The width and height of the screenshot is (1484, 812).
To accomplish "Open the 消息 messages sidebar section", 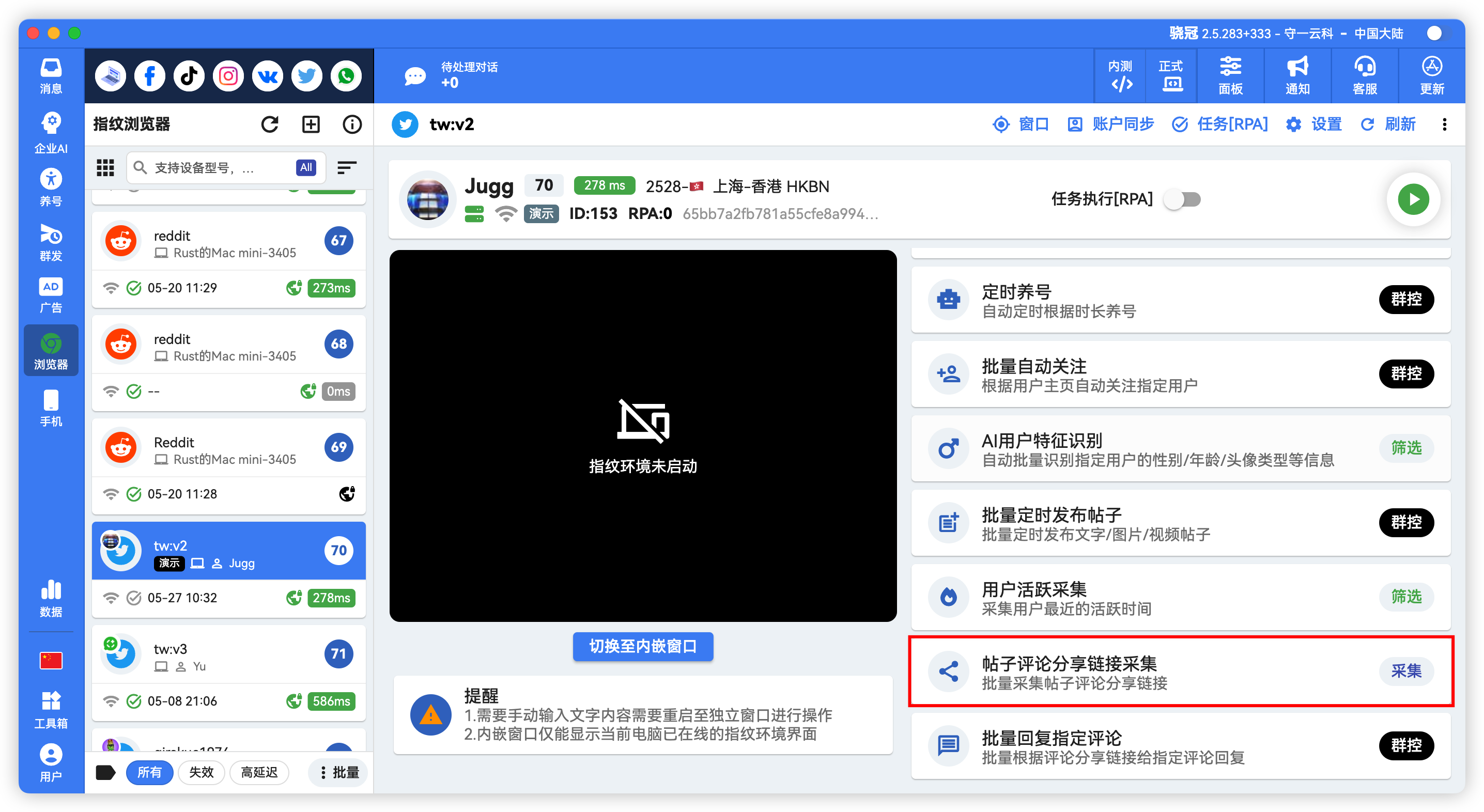I will click(51, 76).
